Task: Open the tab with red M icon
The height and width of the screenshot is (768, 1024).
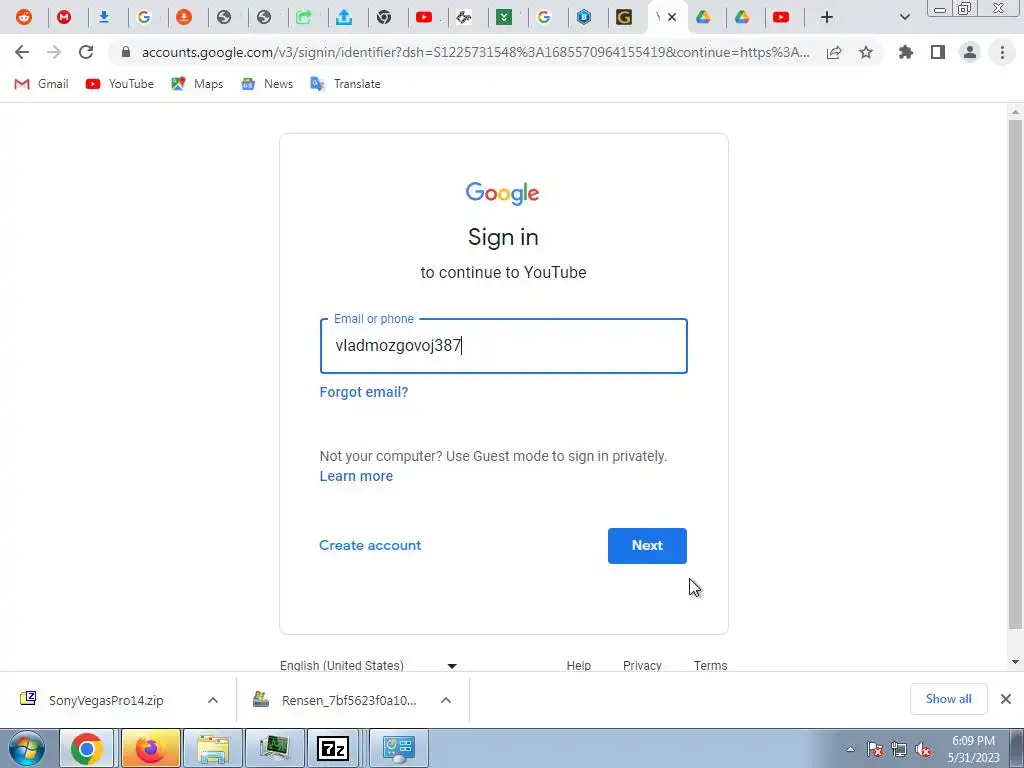Action: 64,18
